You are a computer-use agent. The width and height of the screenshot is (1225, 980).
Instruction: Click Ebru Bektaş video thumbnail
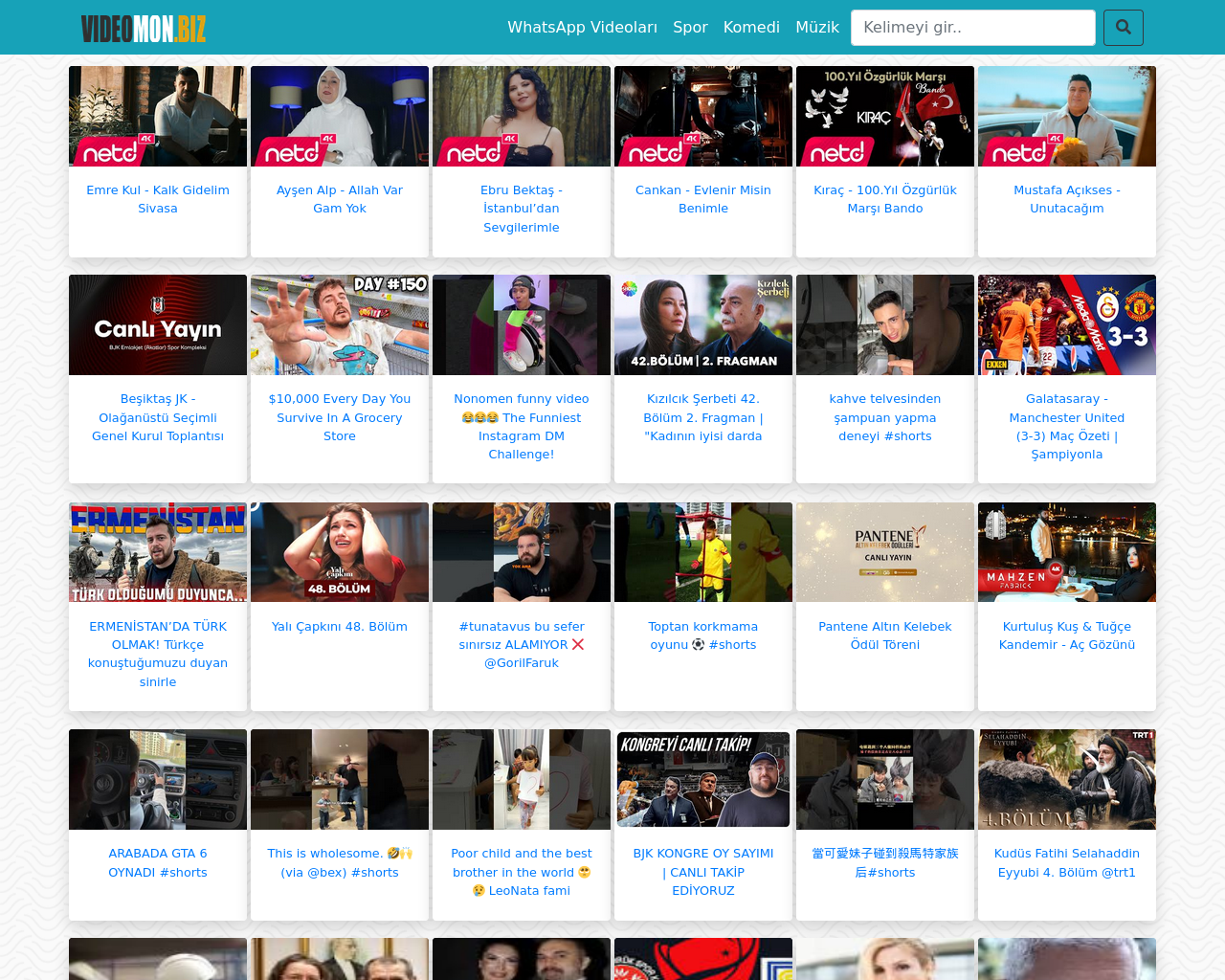click(x=522, y=116)
